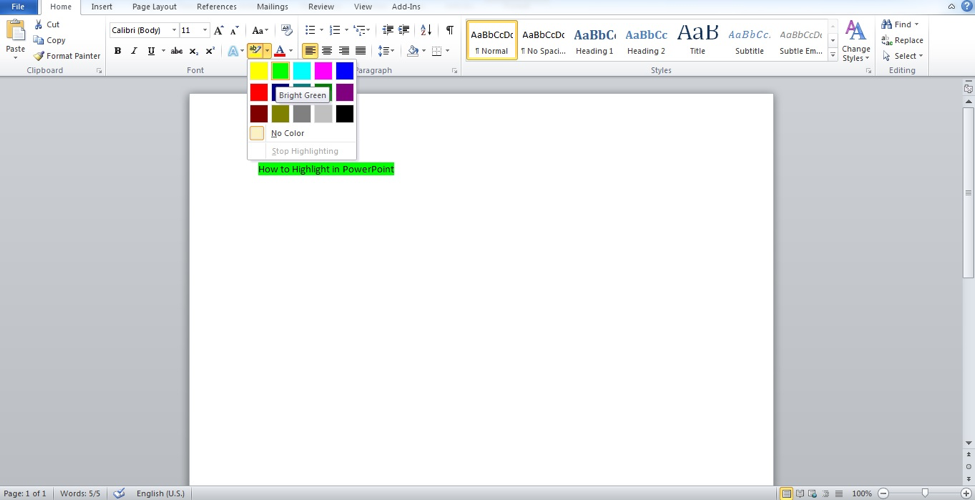
Task: Click the zoom slider handle
Action: pos(925,493)
